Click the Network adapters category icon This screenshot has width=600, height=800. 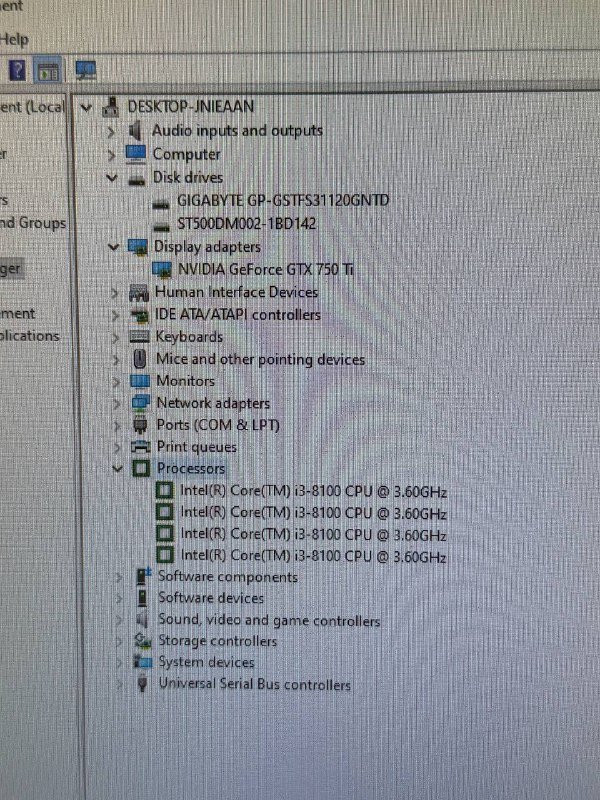[x=141, y=403]
